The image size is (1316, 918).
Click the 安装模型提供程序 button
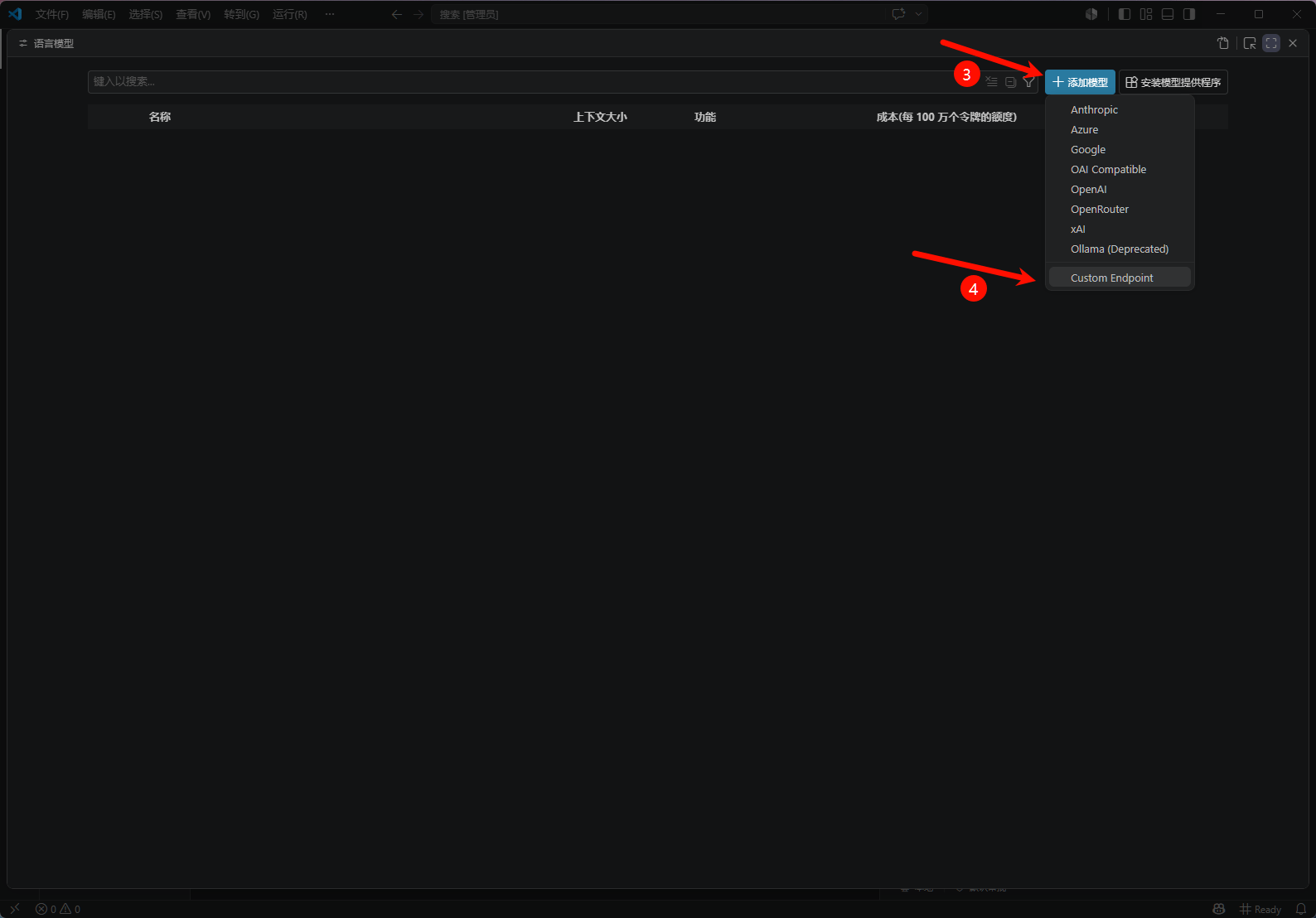coord(1173,82)
